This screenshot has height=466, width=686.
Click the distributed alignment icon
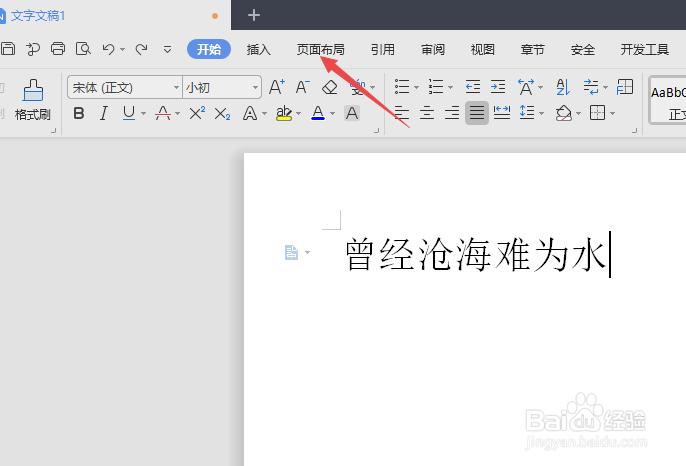502,113
